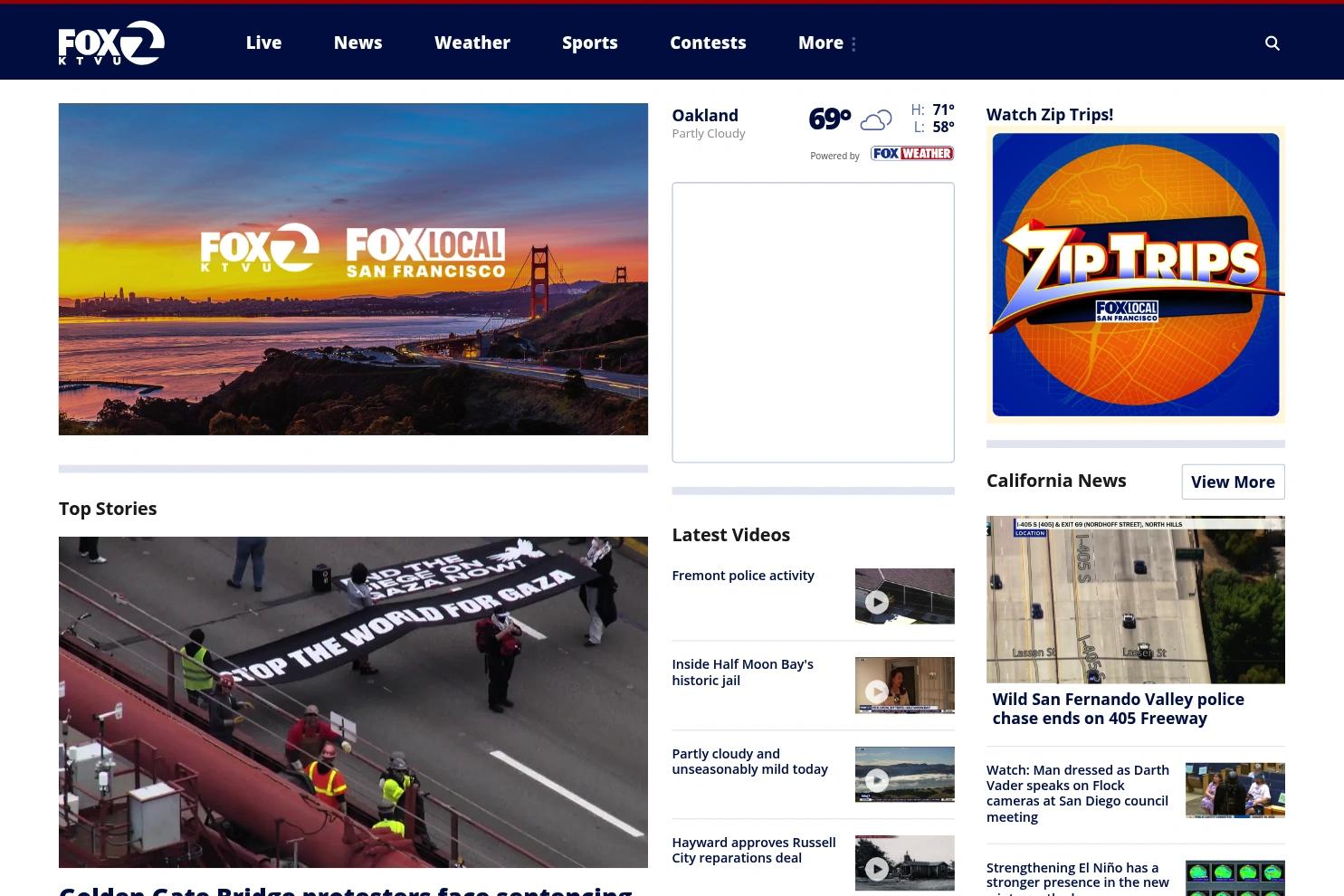Click the California News heading
Screen dimensions: 1344x896
[1056, 481]
